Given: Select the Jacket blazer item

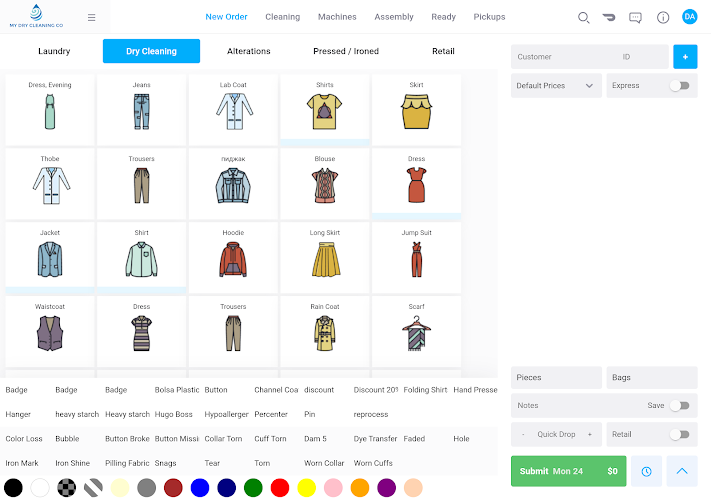Looking at the screenshot, I should point(50,257).
